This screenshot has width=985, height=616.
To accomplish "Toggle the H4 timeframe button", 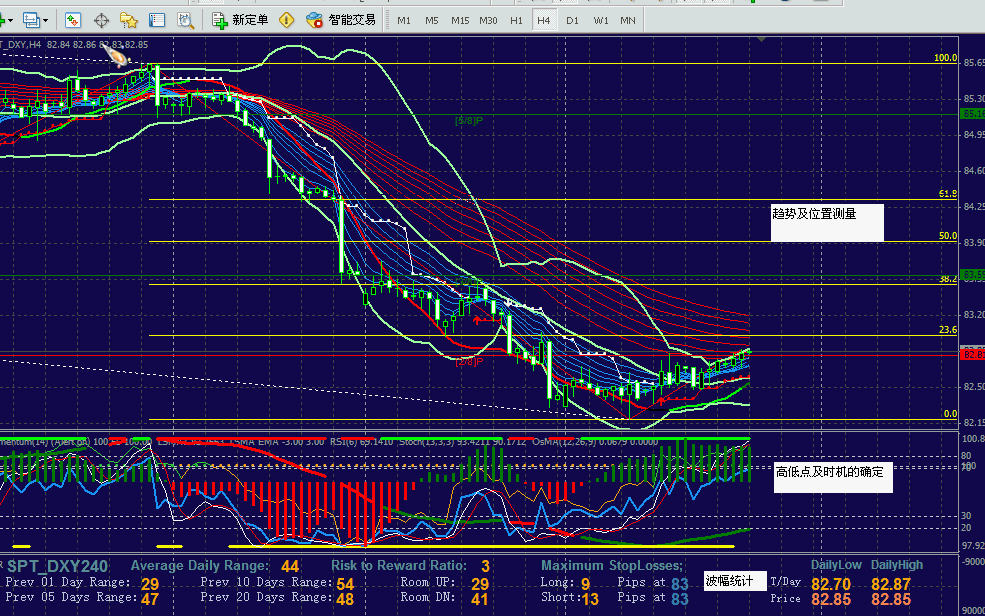I will (x=543, y=20).
